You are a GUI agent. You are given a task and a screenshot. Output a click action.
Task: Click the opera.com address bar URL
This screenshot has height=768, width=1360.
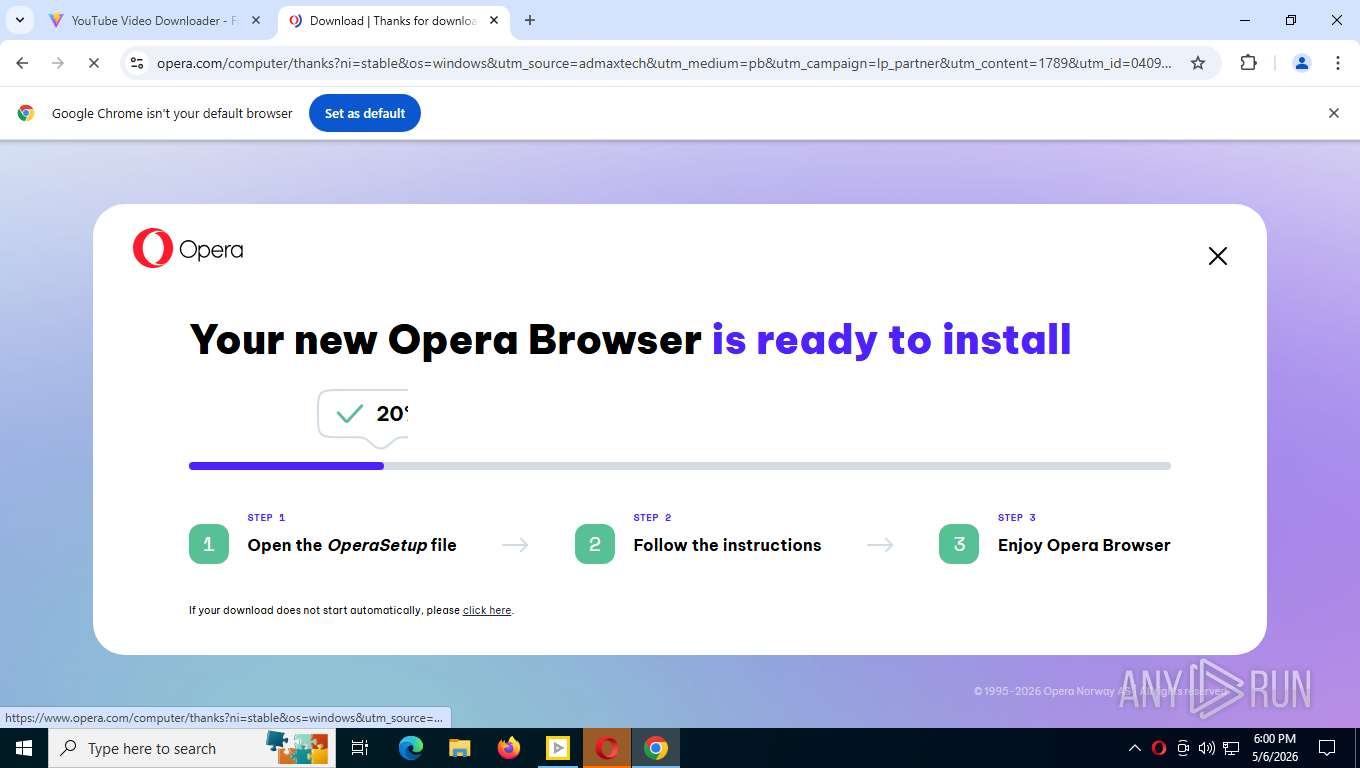[x=664, y=63]
